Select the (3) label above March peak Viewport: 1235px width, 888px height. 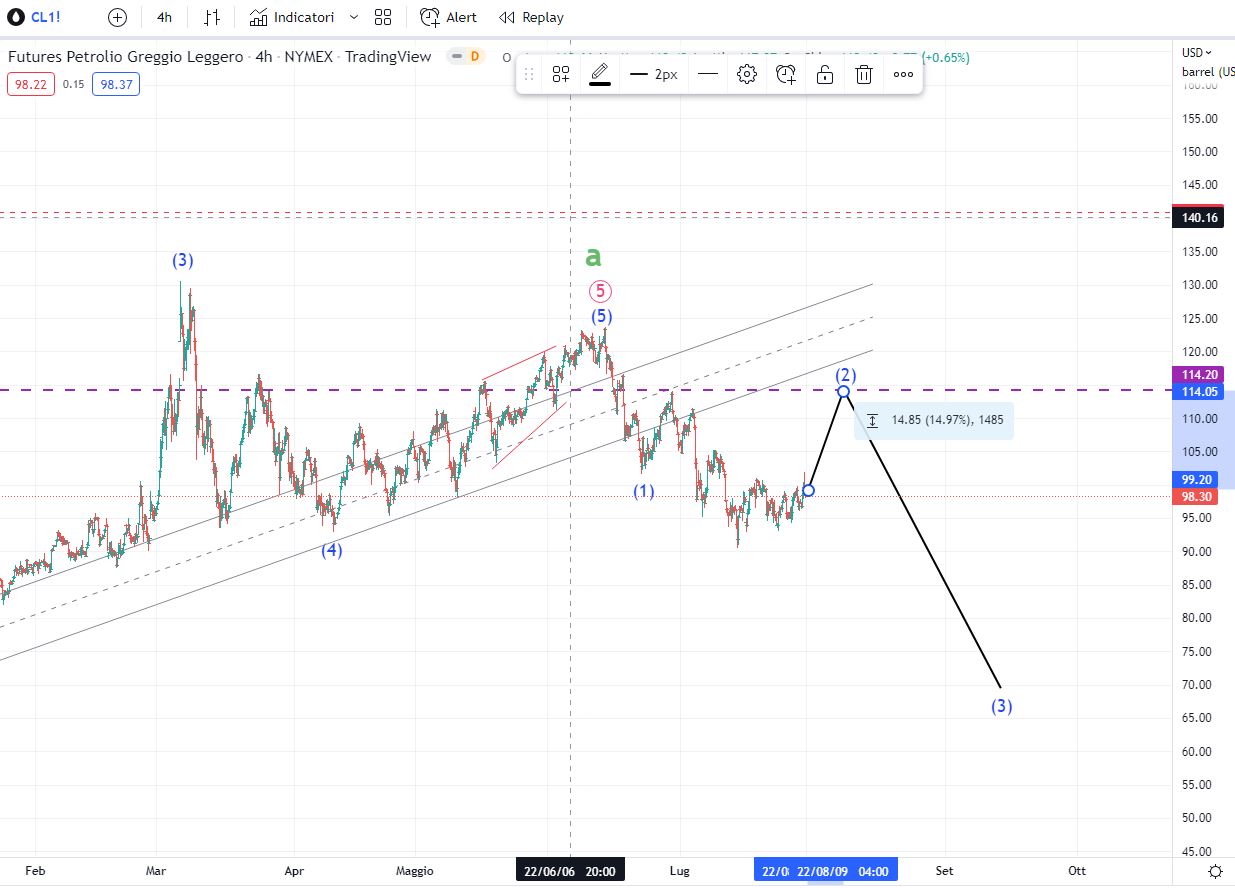coord(182,260)
